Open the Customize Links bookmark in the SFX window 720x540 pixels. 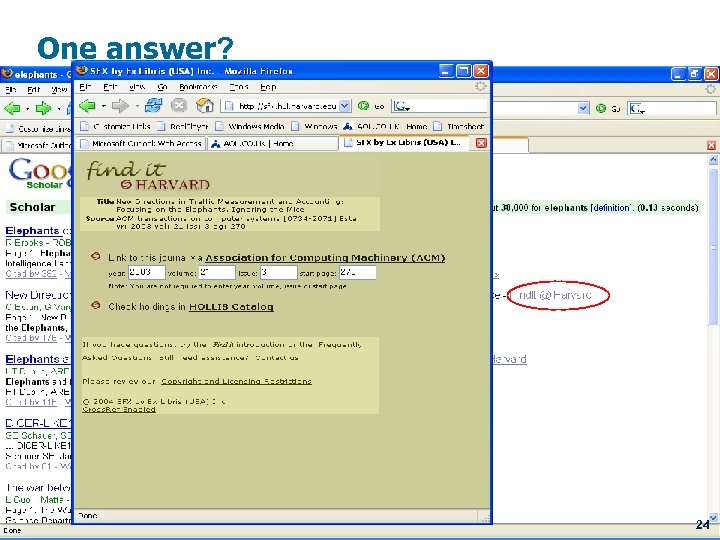[x=116, y=126]
